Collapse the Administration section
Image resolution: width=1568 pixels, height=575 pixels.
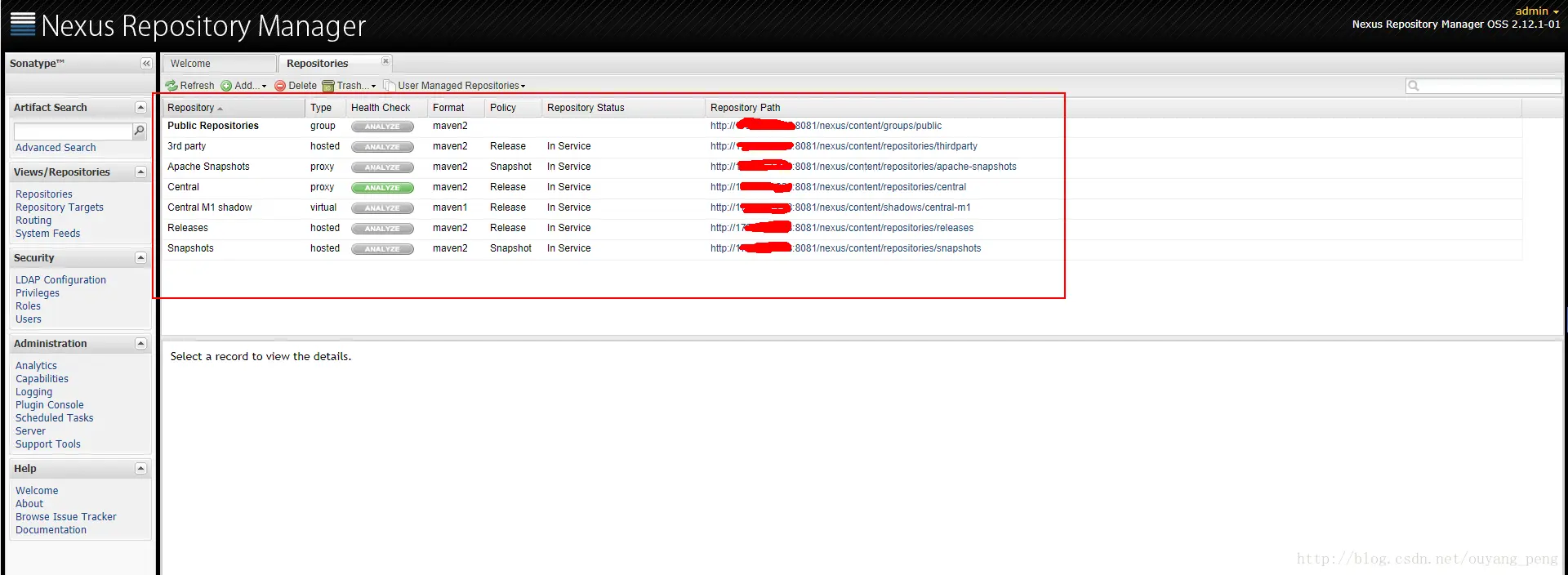pos(140,344)
